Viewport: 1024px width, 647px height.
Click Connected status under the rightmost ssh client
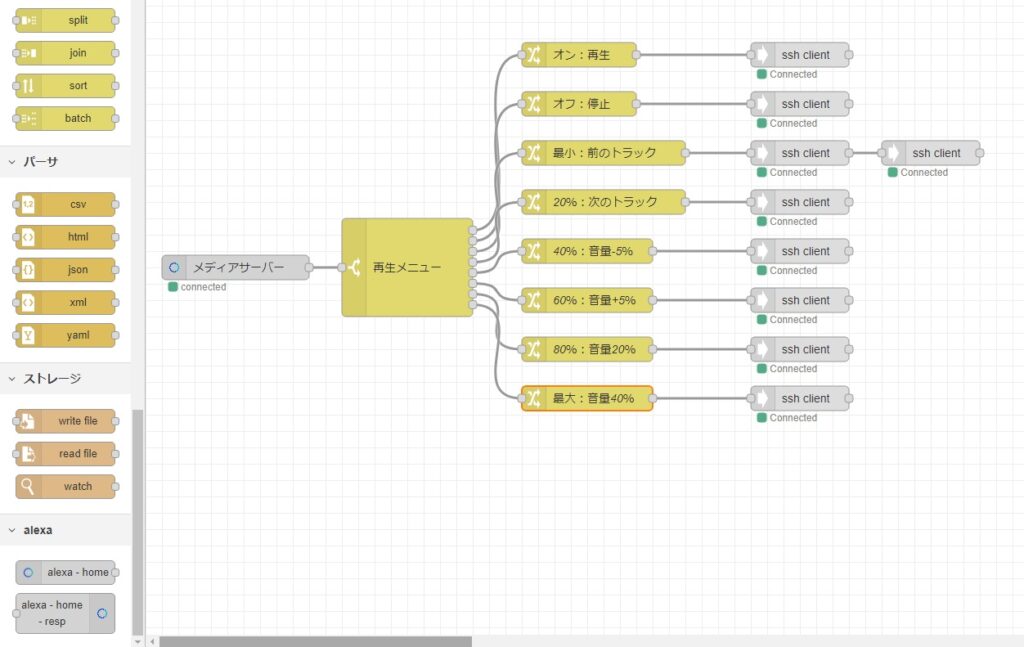click(918, 172)
